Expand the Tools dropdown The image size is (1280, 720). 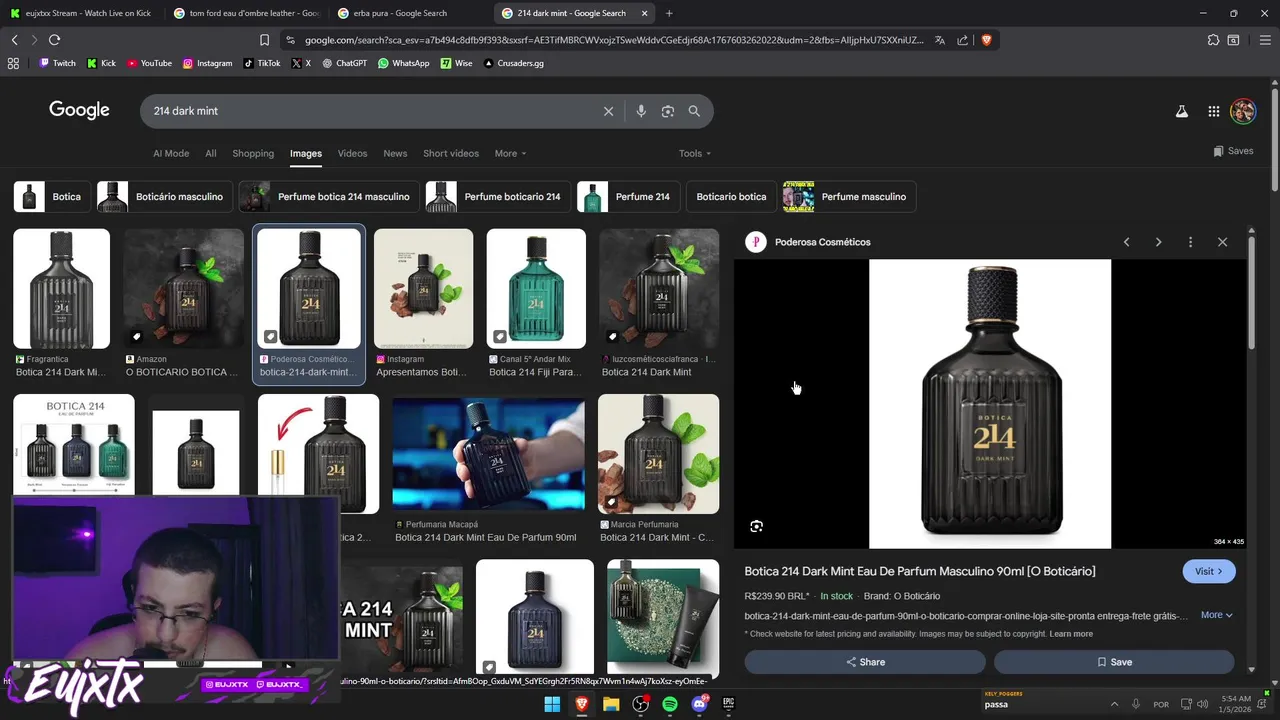[695, 153]
